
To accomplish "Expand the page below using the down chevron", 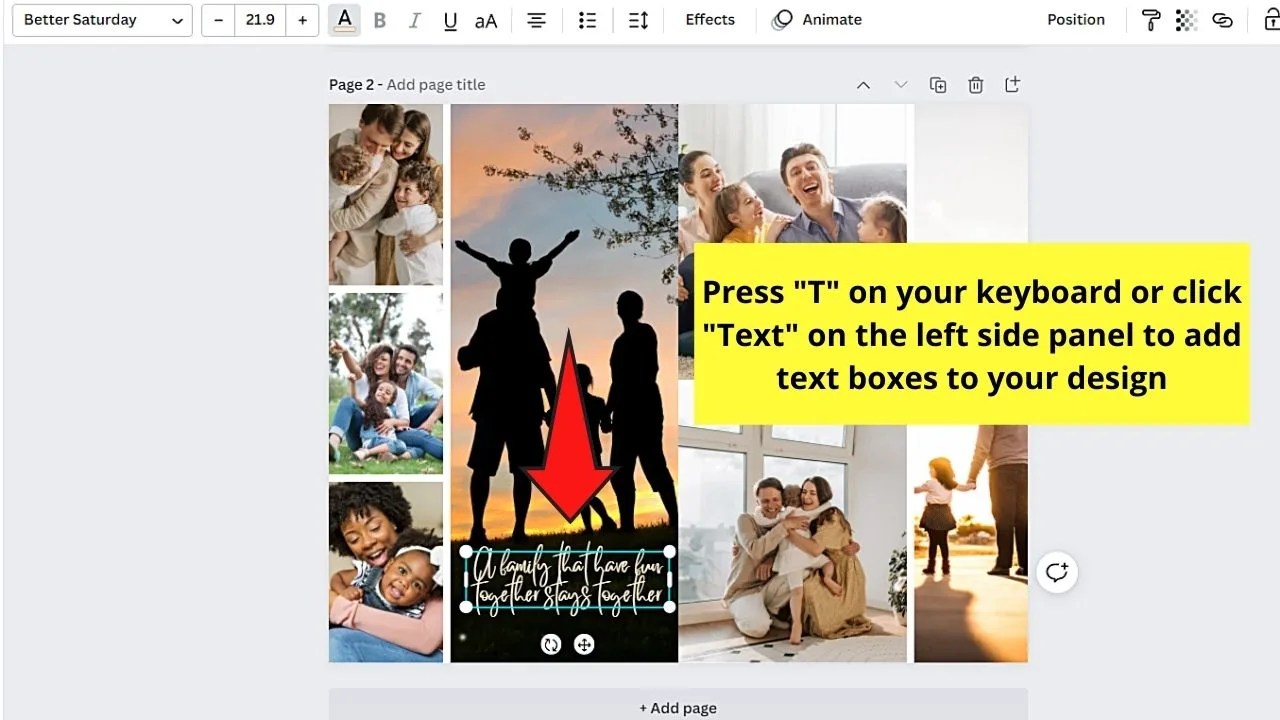I will click(901, 84).
